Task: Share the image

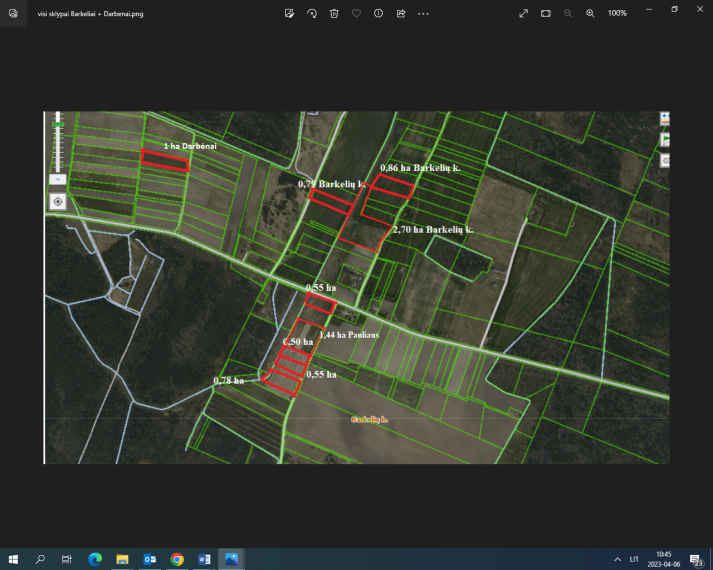Action: pos(401,14)
